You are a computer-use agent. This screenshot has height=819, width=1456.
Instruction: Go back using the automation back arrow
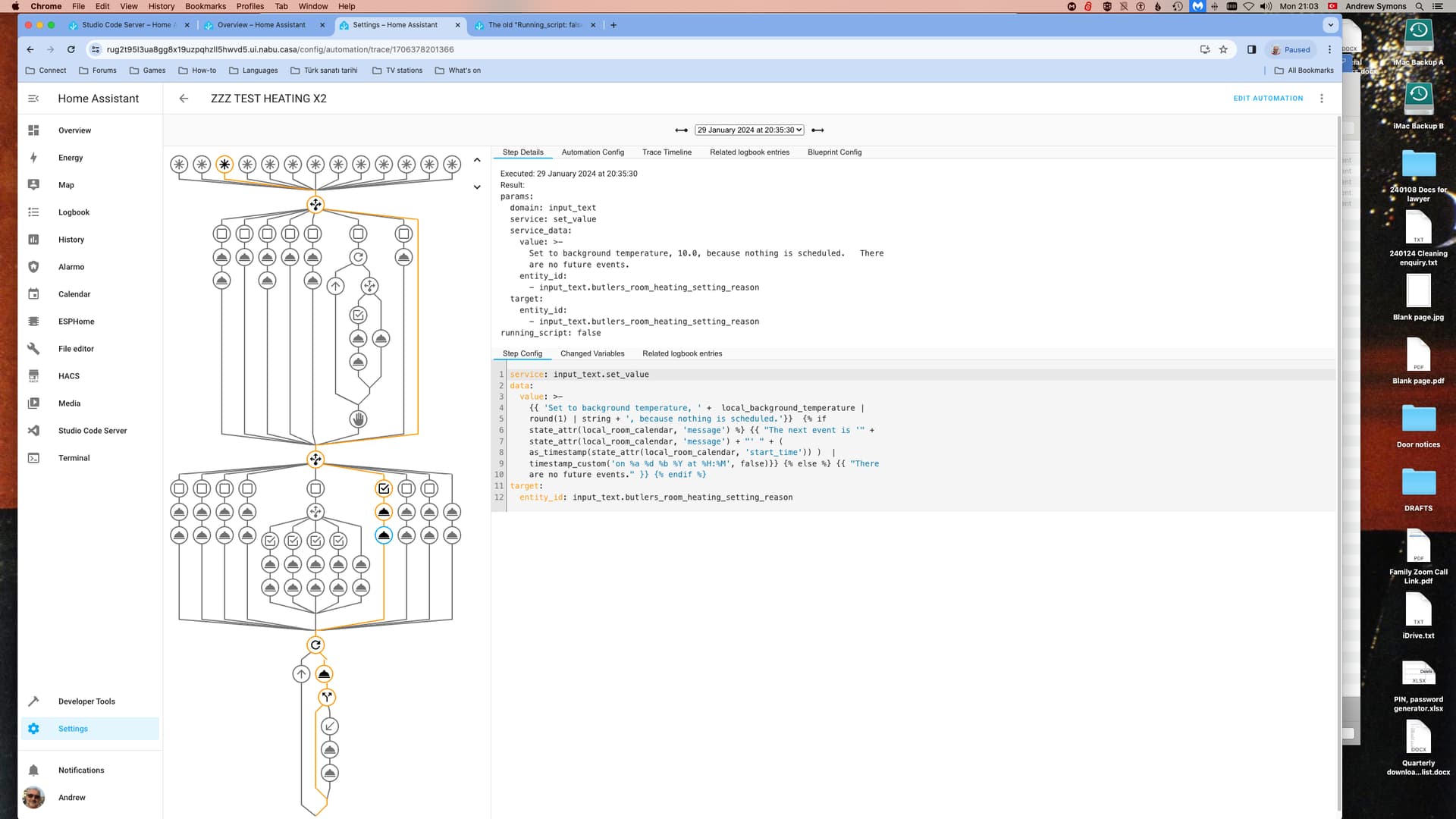[x=184, y=98]
